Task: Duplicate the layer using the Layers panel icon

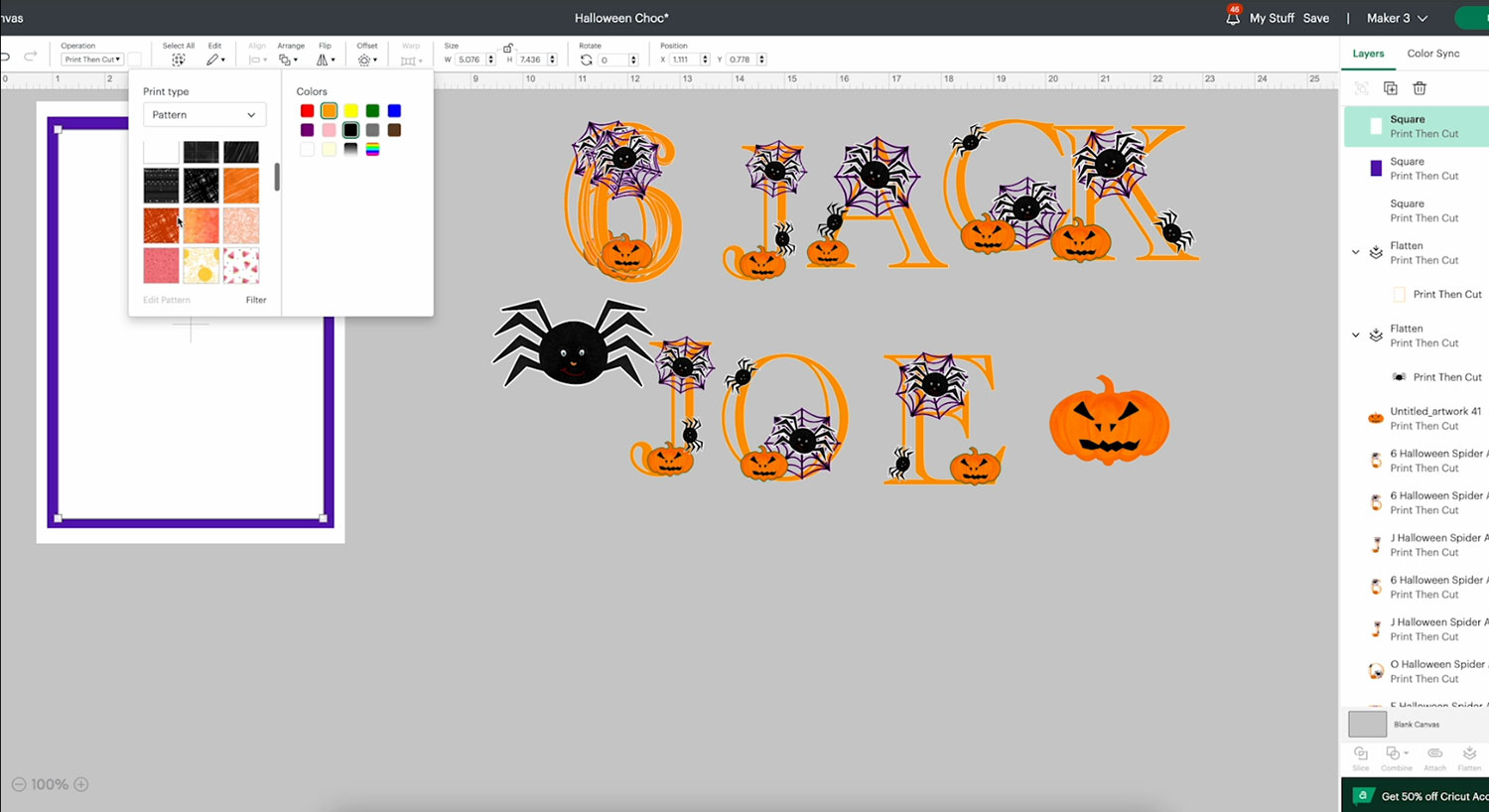Action: pos(1391,88)
